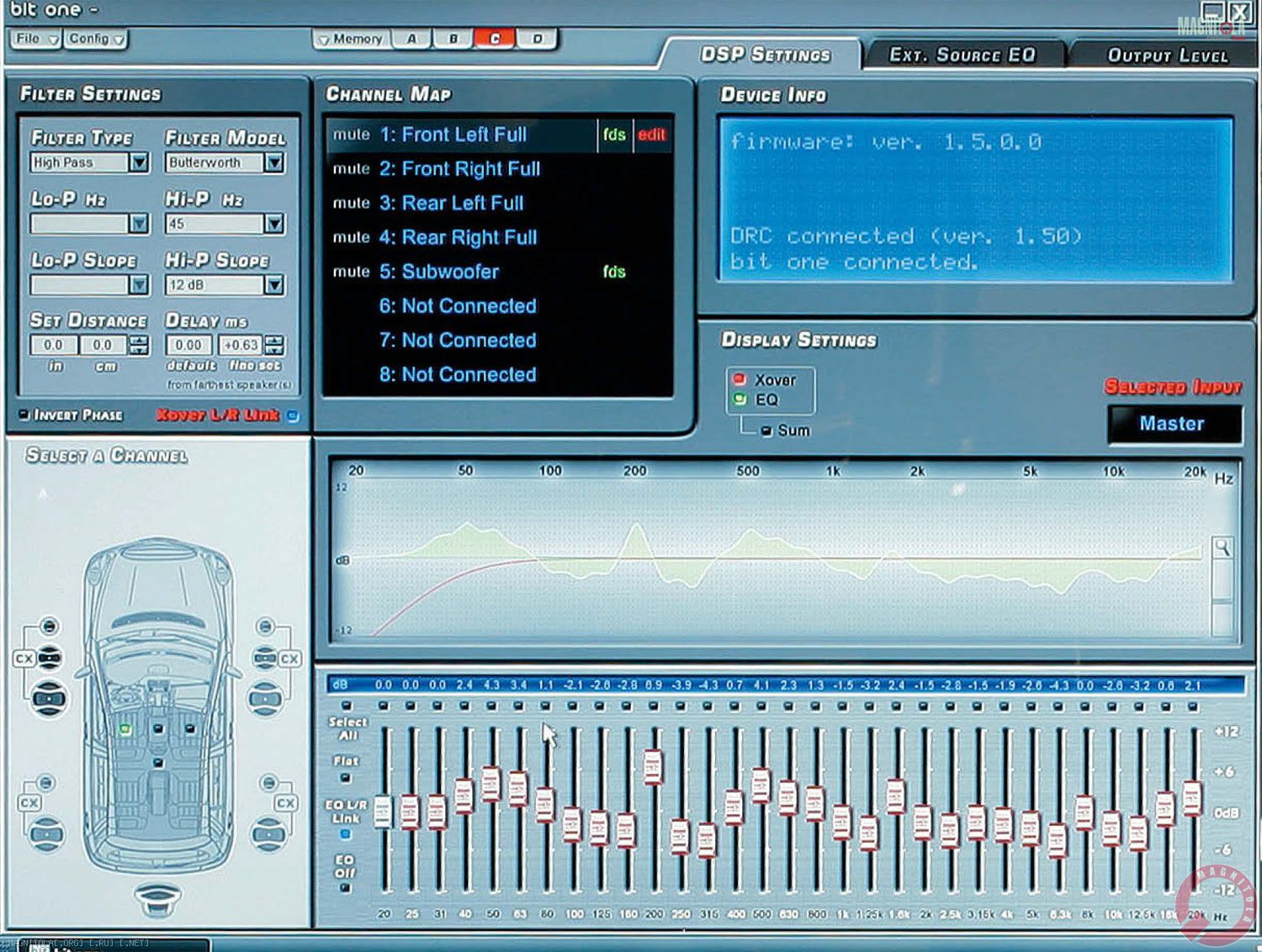
Task: Click the Master selected input button
Action: 1173,424
